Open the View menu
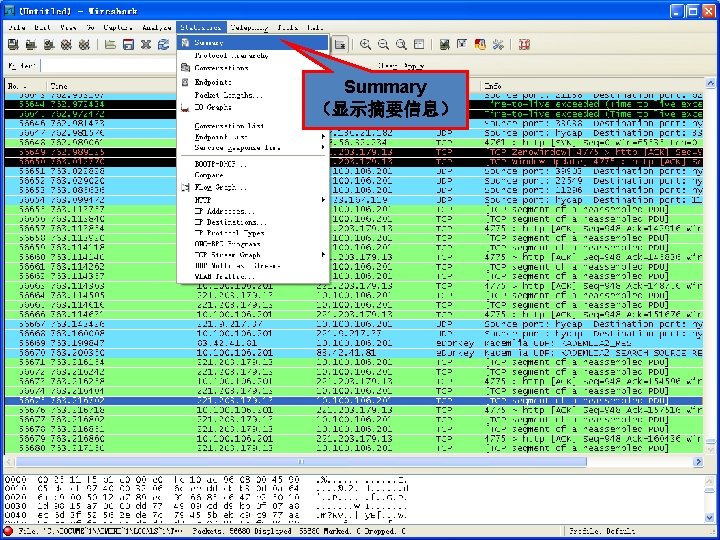The width and height of the screenshot is (720, 540). point(68,28)
